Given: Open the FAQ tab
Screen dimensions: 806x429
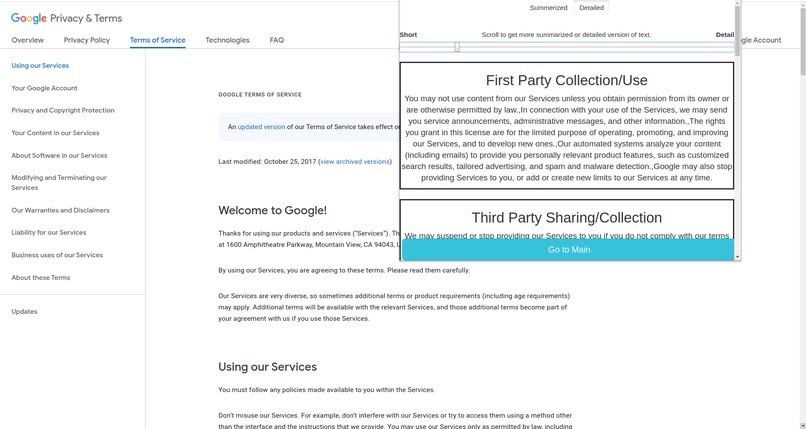Looking at the screenshot, I should pos(277,40).
